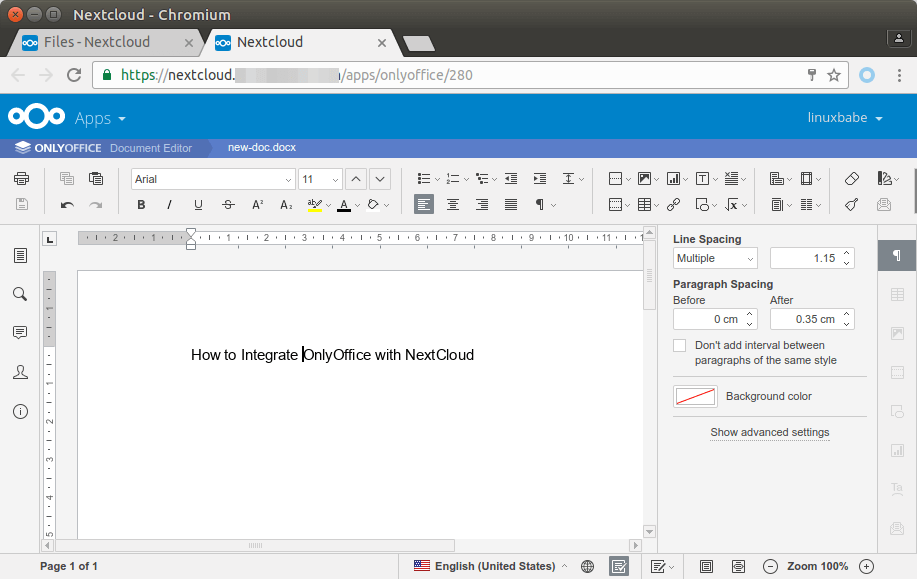Click the 'Show advanced settings' link

tap(769, 432)
